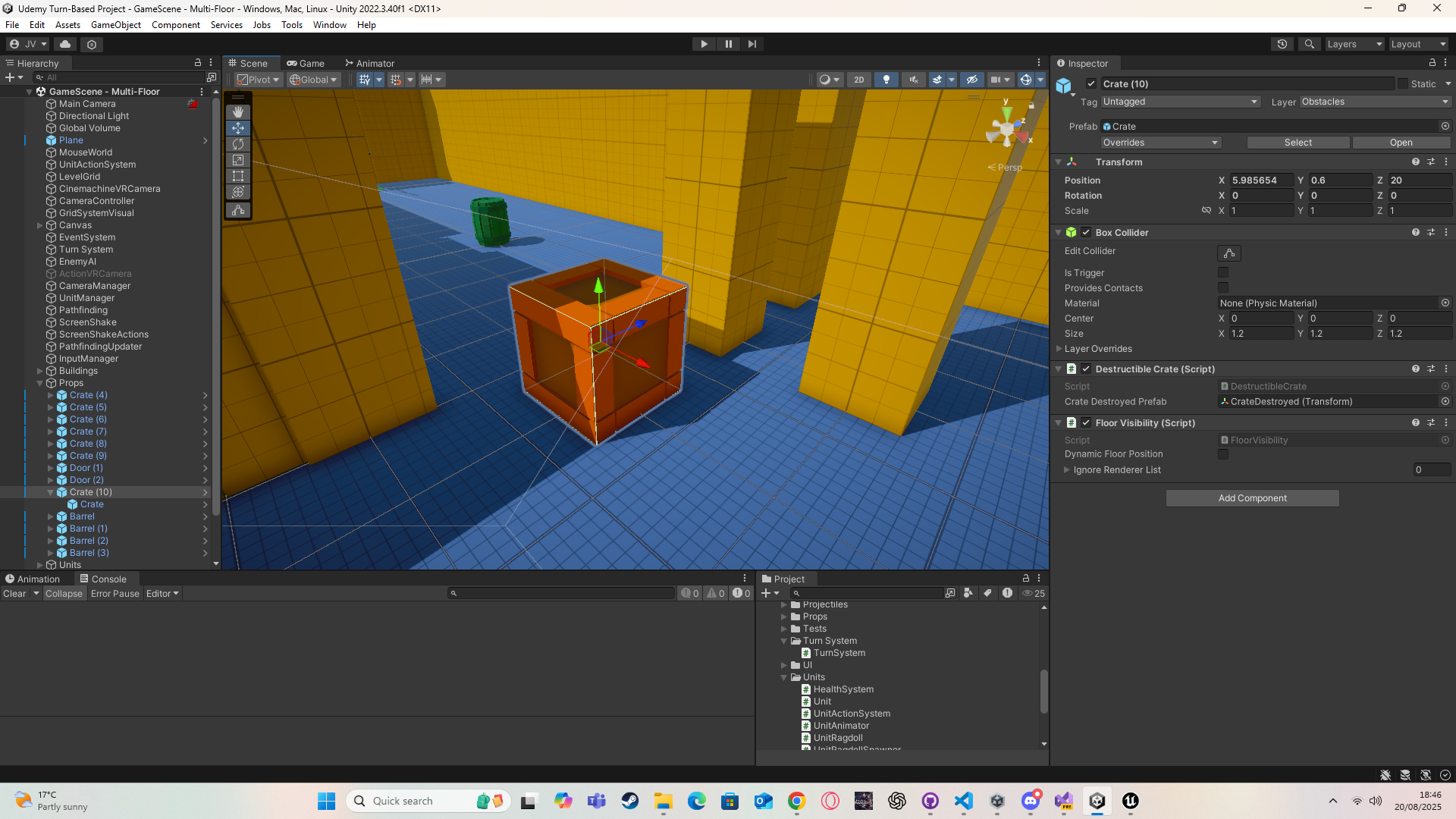Open Transform component help icon
Image resolution: width=1456 pixels, height=819 pixels.
coord(1415,162)
